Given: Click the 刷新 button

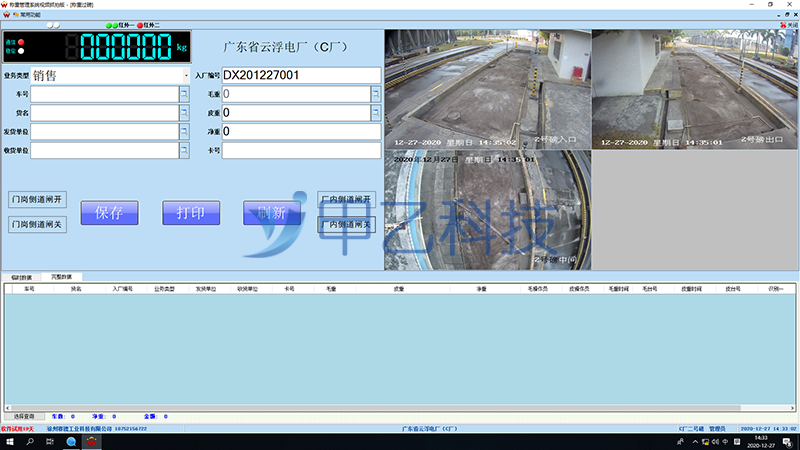Looking at the screenshot, I should coord(272,212).
